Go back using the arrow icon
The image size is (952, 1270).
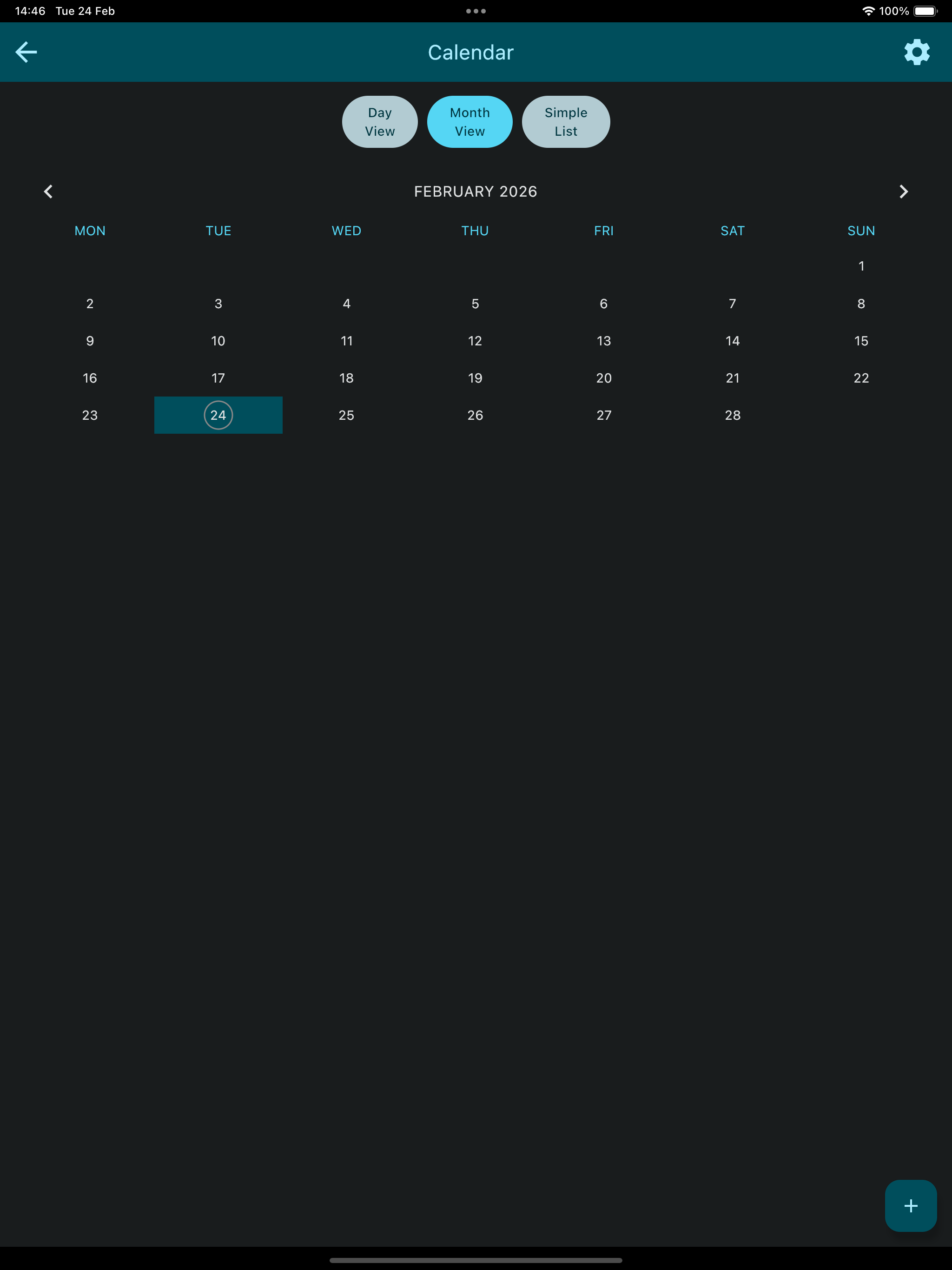26,52
